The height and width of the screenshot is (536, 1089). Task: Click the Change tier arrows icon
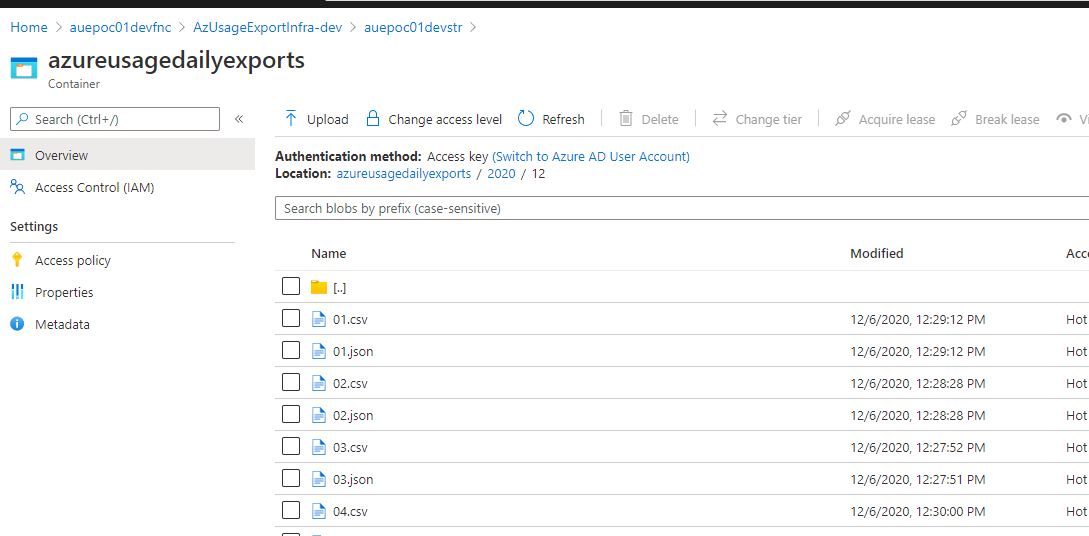tap(720, 119)
